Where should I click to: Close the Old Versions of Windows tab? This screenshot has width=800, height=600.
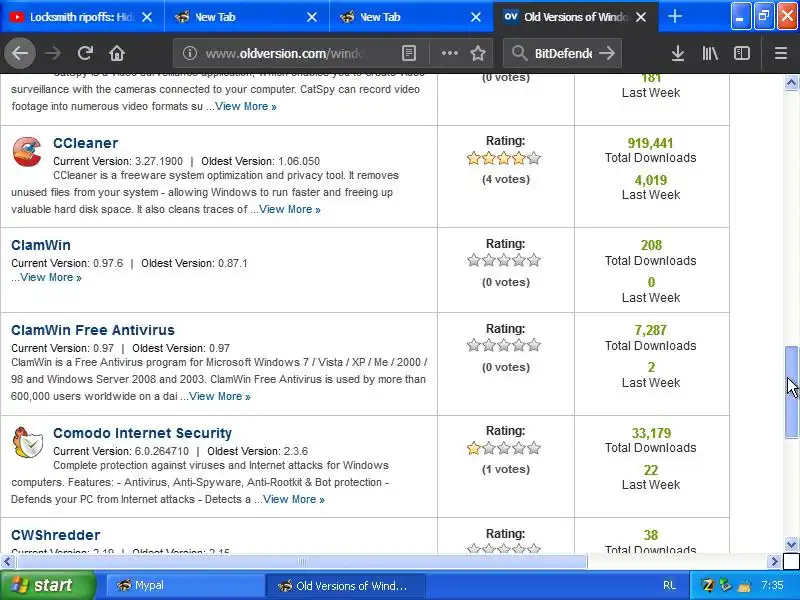(x=641, y=17)
